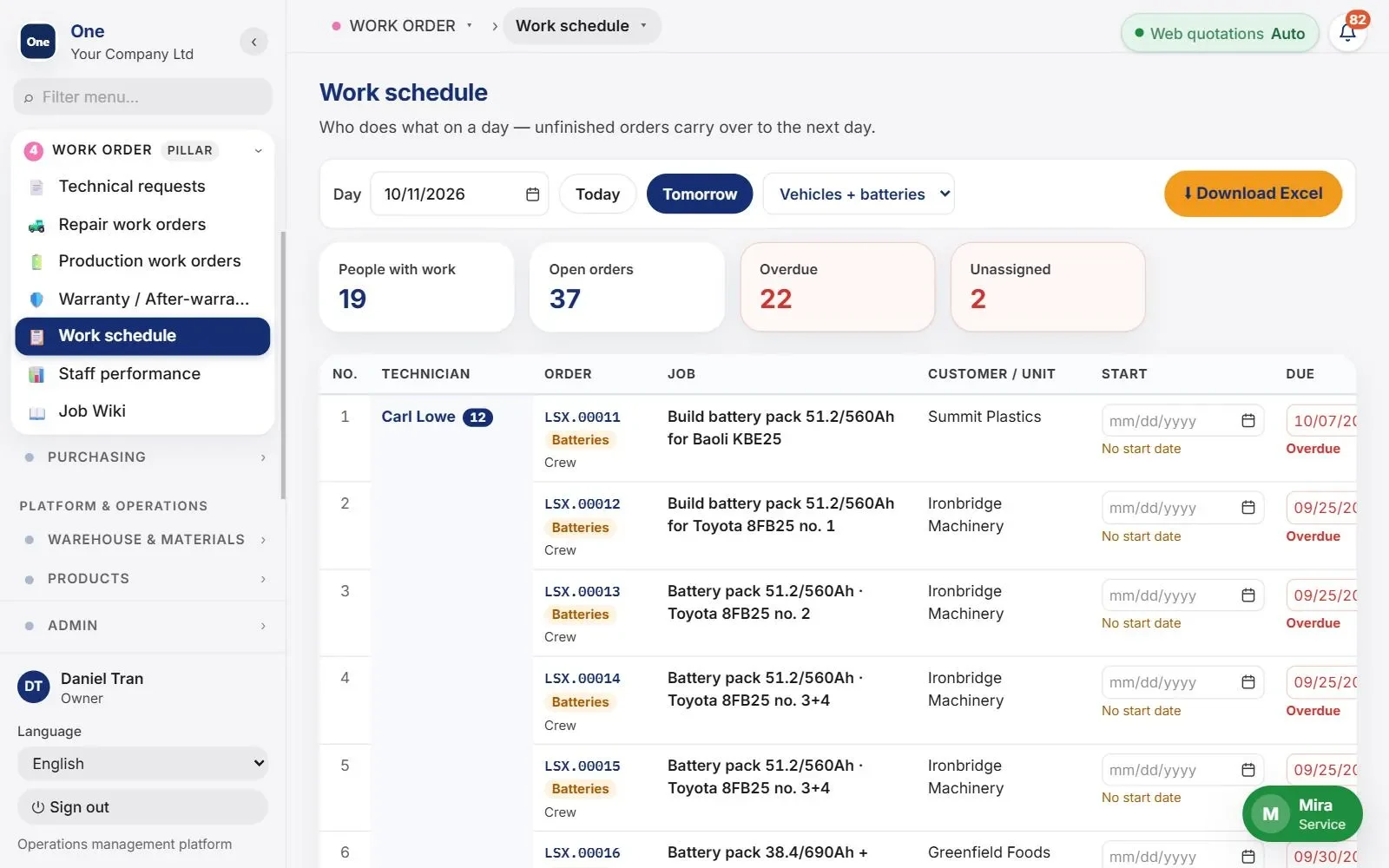The image size is (1389, 868).
Task: Open Mira Service chat bubble
Action: pos(1302,814)
